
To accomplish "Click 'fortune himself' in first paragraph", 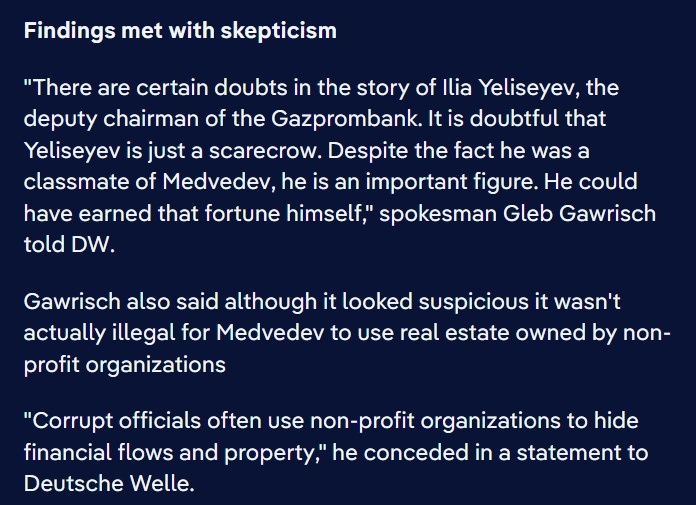I will pos(284,213).
